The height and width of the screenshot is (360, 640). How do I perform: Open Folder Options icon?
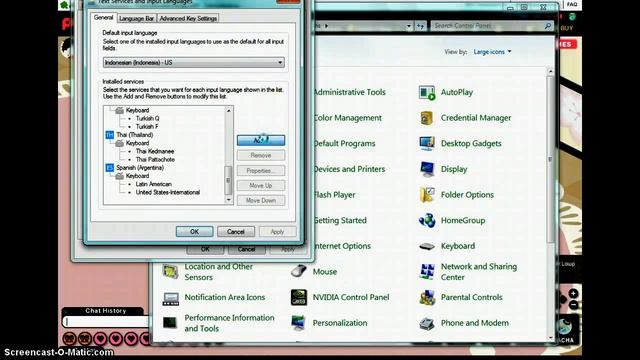pyautogui.click(x=427, y=195)
